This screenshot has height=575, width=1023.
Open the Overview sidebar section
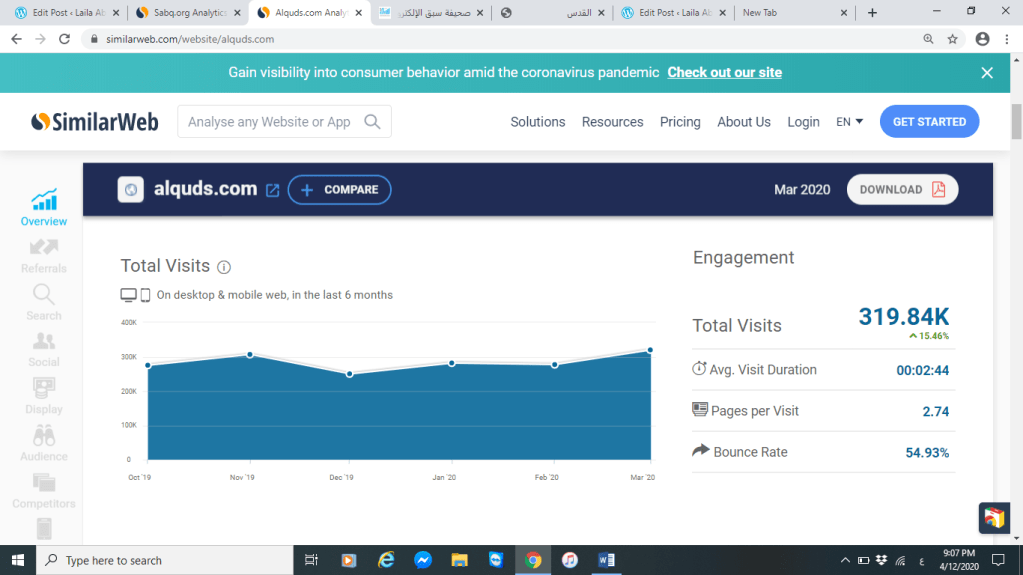[44, 207]
